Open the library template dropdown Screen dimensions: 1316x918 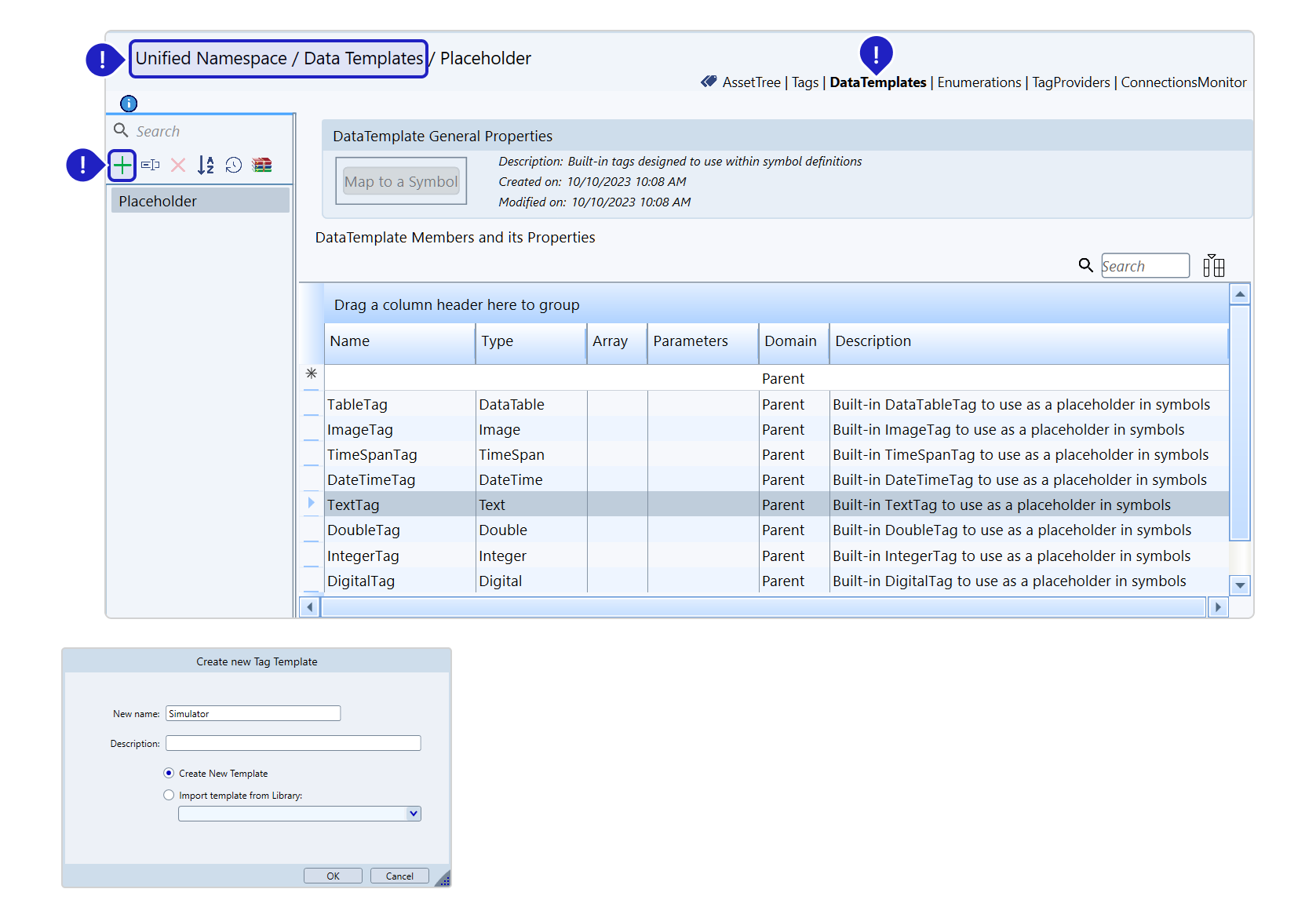click(413, 814)
